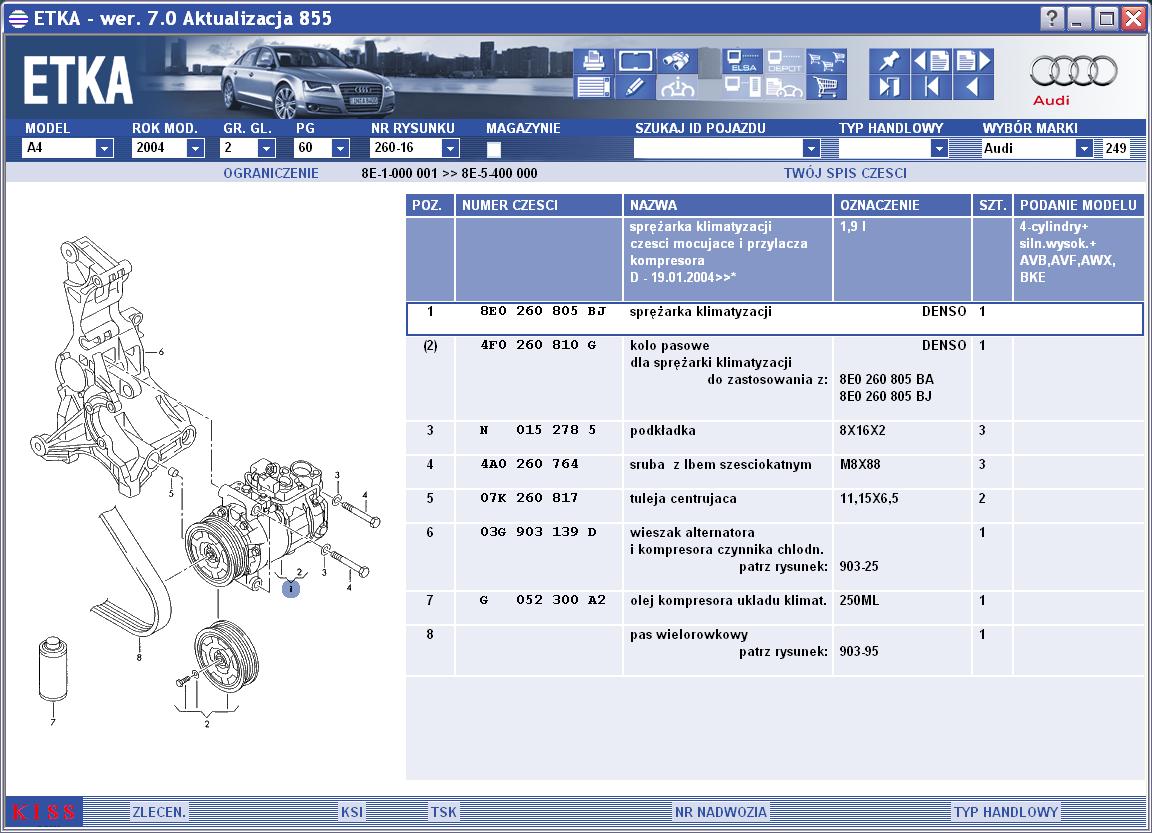
Task: Open the multiple shopping carts icon
Action: tap(827, 61)
